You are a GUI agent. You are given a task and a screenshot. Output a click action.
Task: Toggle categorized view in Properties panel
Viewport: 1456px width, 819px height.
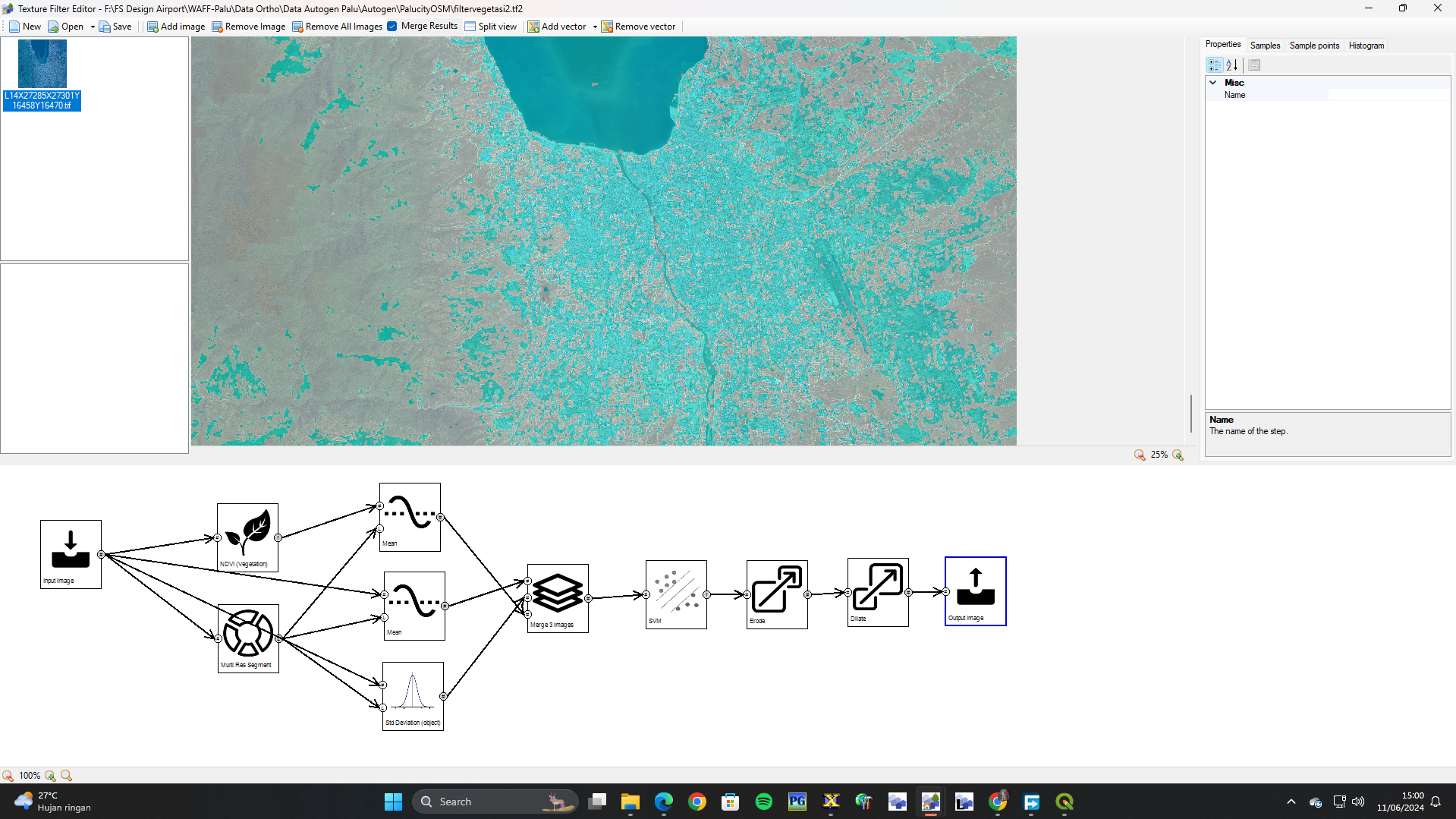(1213, 65)
